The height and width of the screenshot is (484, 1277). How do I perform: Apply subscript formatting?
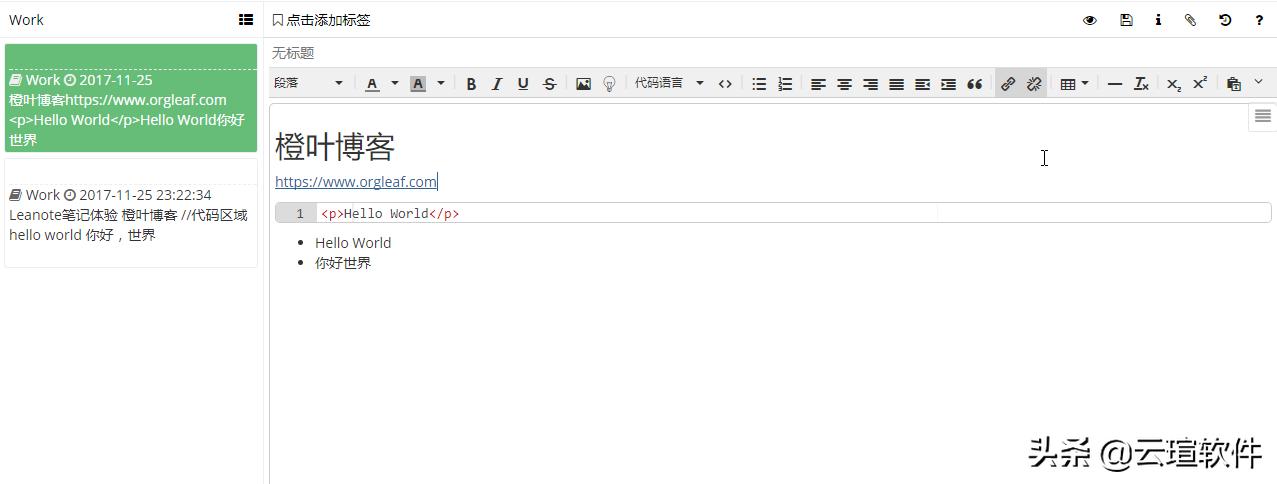point(1174,84)
